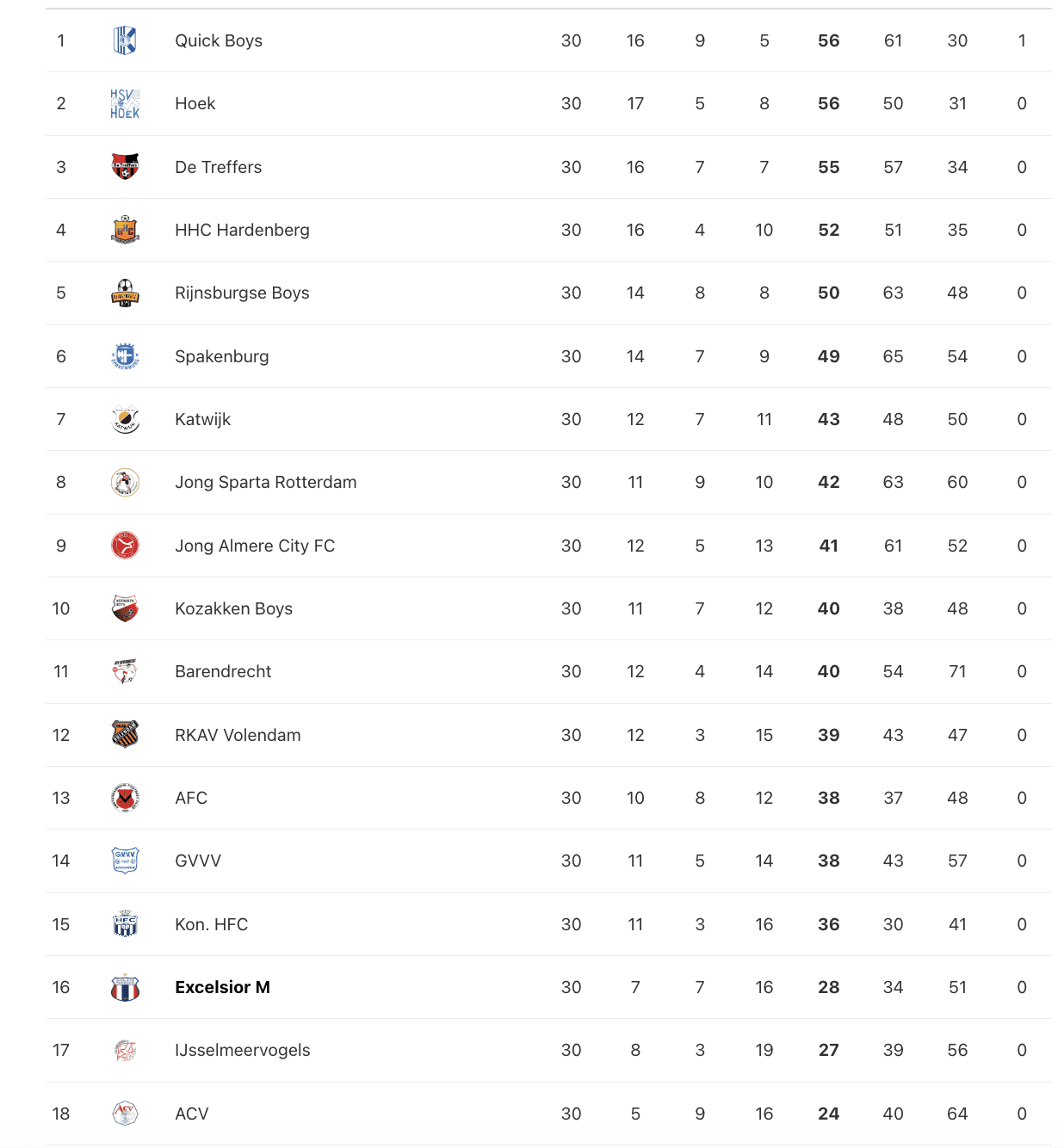
Task: Open the Jong Sparta Rotterdam team link
Action: click(x=265, y=482)
